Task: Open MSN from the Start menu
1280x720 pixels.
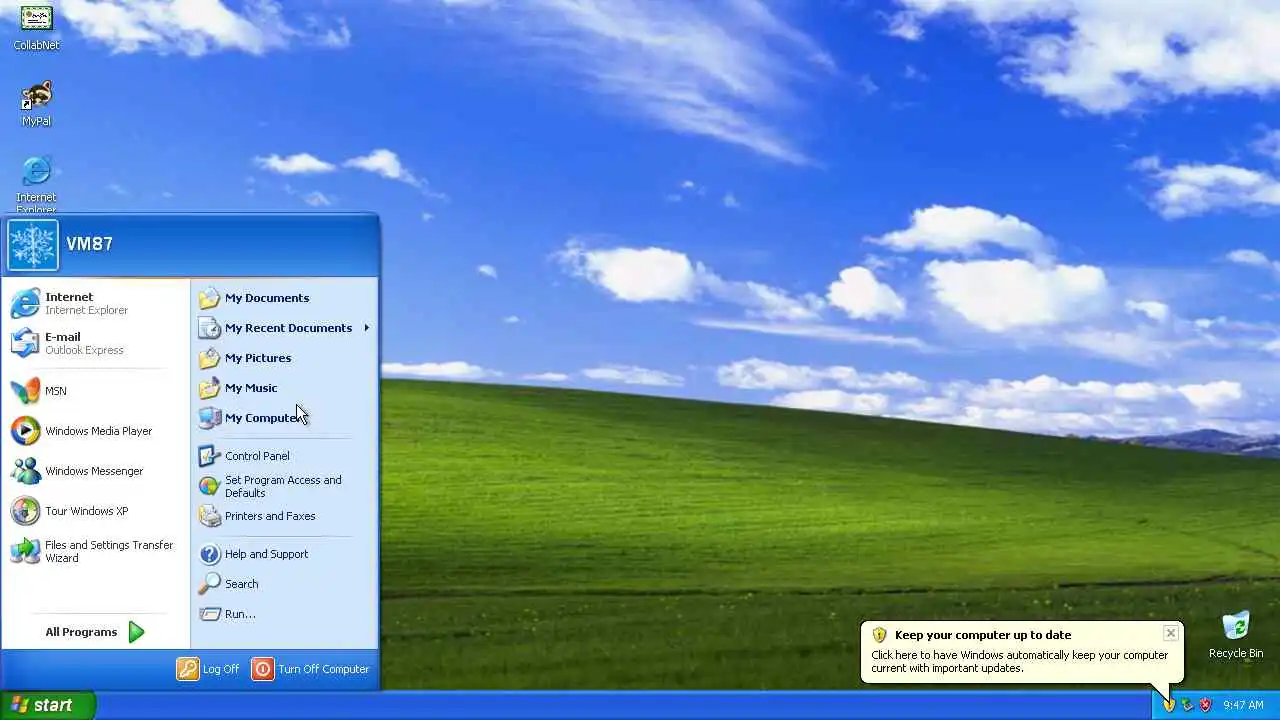Action: (96, 391)
